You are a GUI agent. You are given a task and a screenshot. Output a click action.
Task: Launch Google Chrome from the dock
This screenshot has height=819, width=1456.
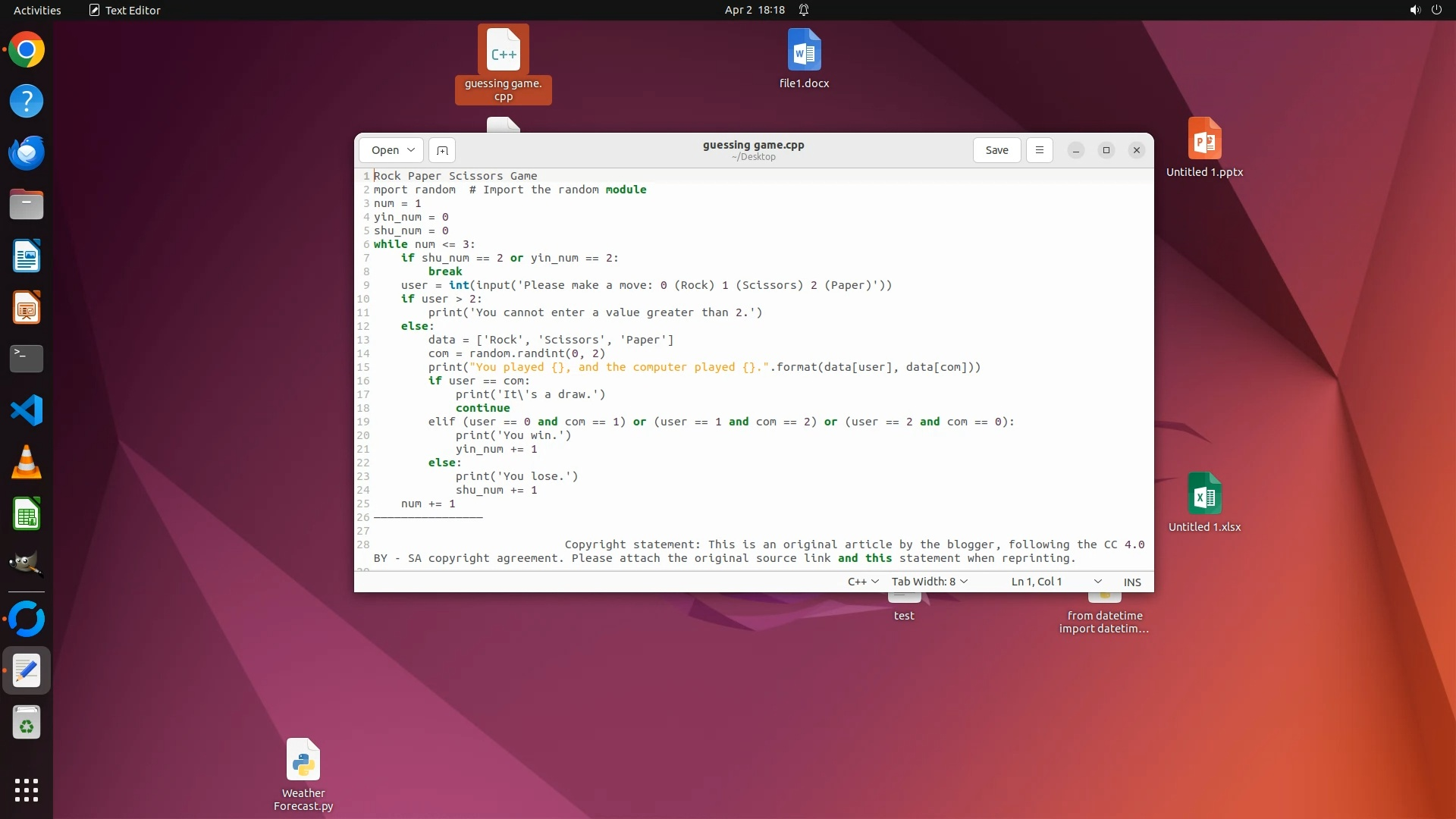tap(27, 50)
